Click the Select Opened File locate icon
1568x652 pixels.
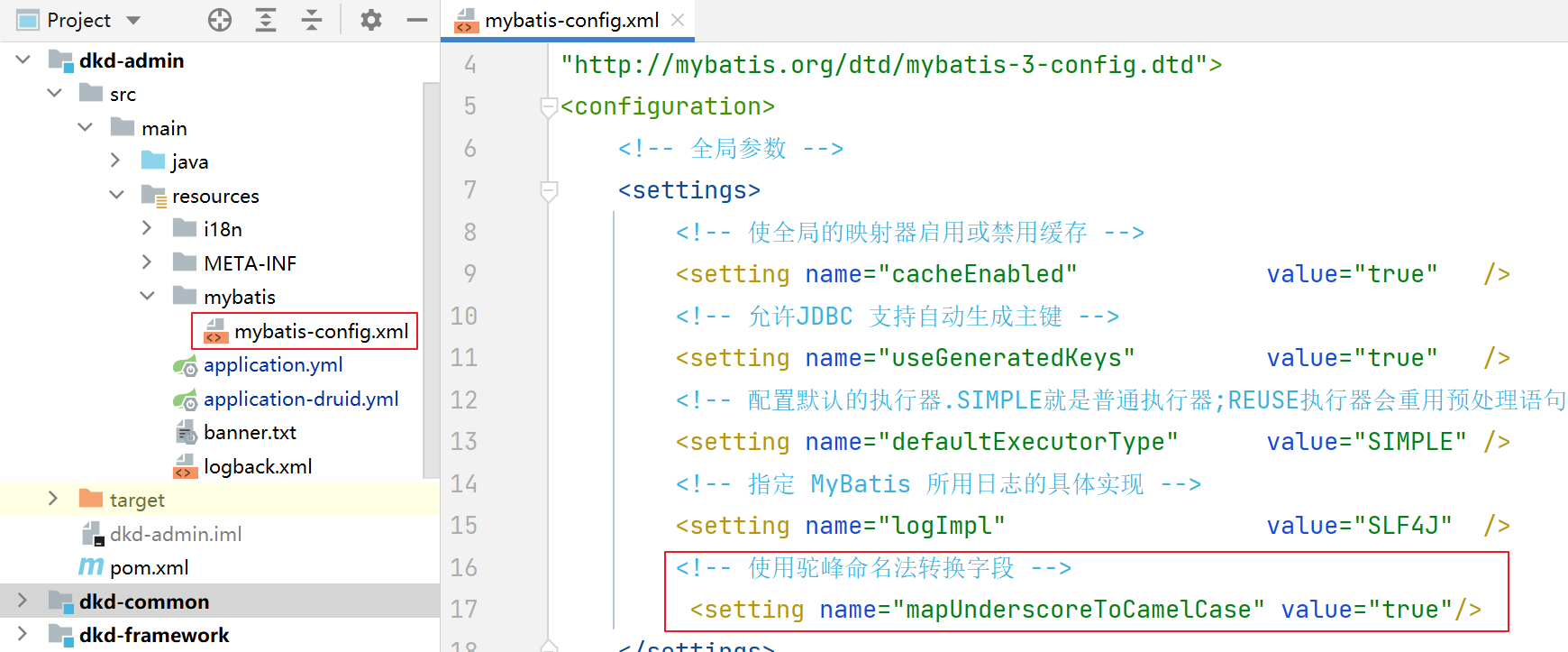pos(220,20)
